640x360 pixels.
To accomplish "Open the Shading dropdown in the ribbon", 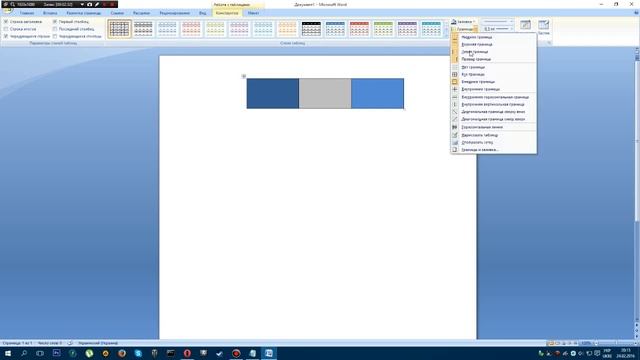I will [x=464, y=22].
